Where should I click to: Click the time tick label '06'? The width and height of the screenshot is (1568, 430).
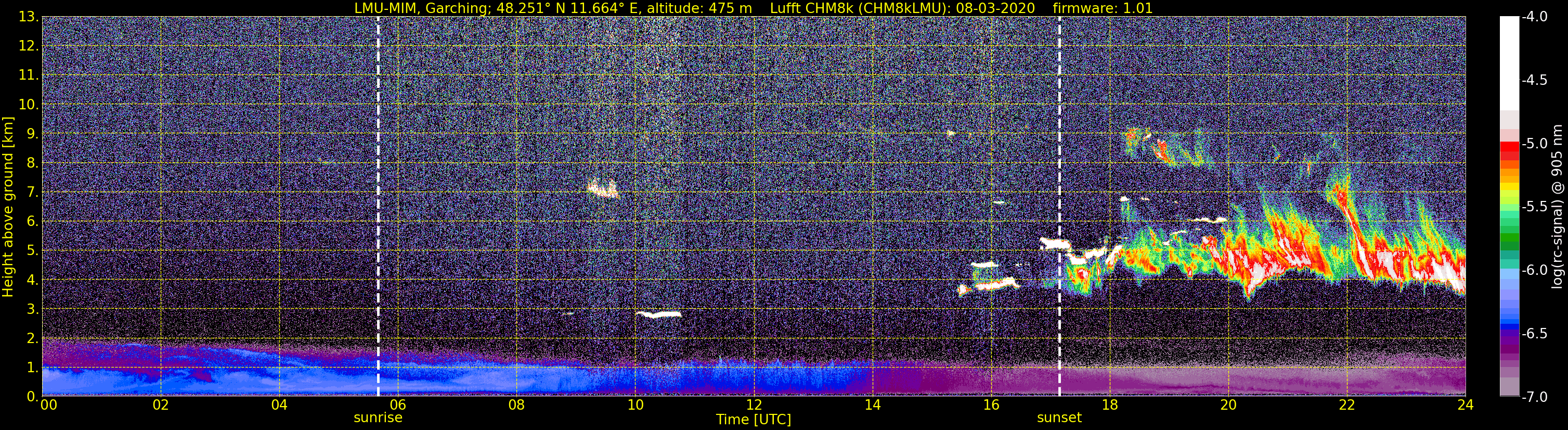(x=398, y=405)
